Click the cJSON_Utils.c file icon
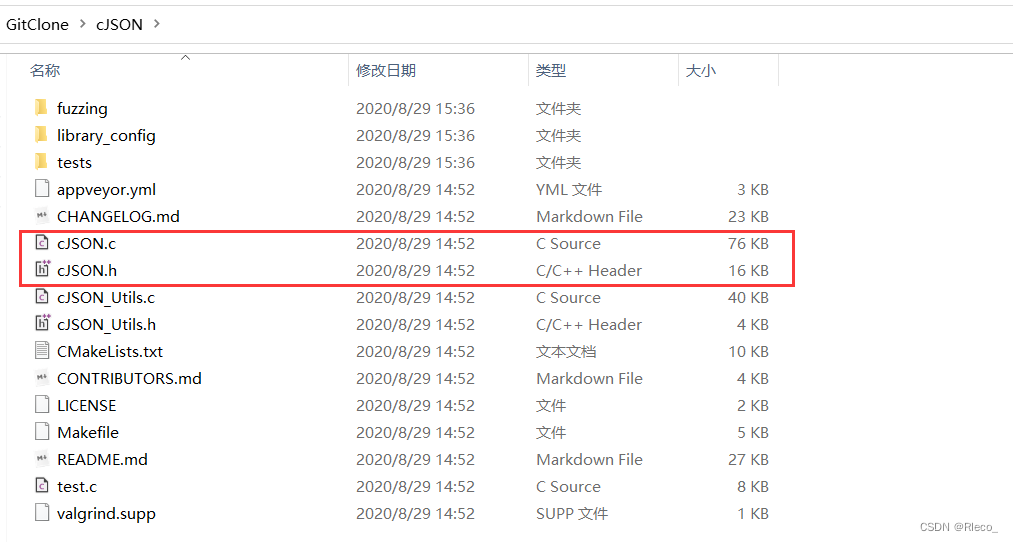This screenshot has height=542, width=1013. click(42, 297)
